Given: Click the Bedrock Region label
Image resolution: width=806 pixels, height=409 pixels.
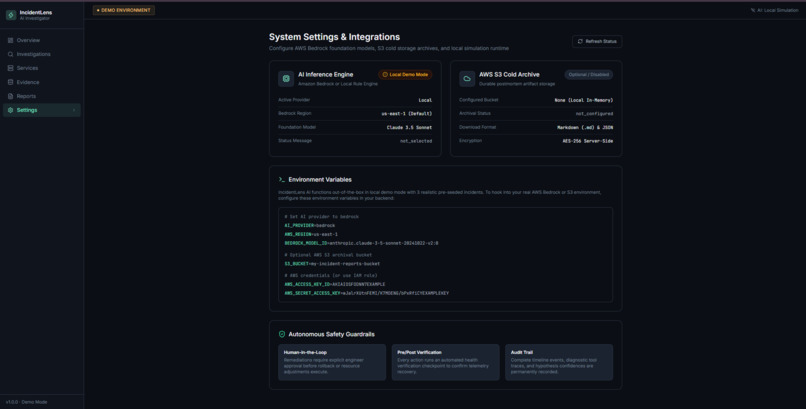Looking at the screenshot, I should (x=295, y=113).
